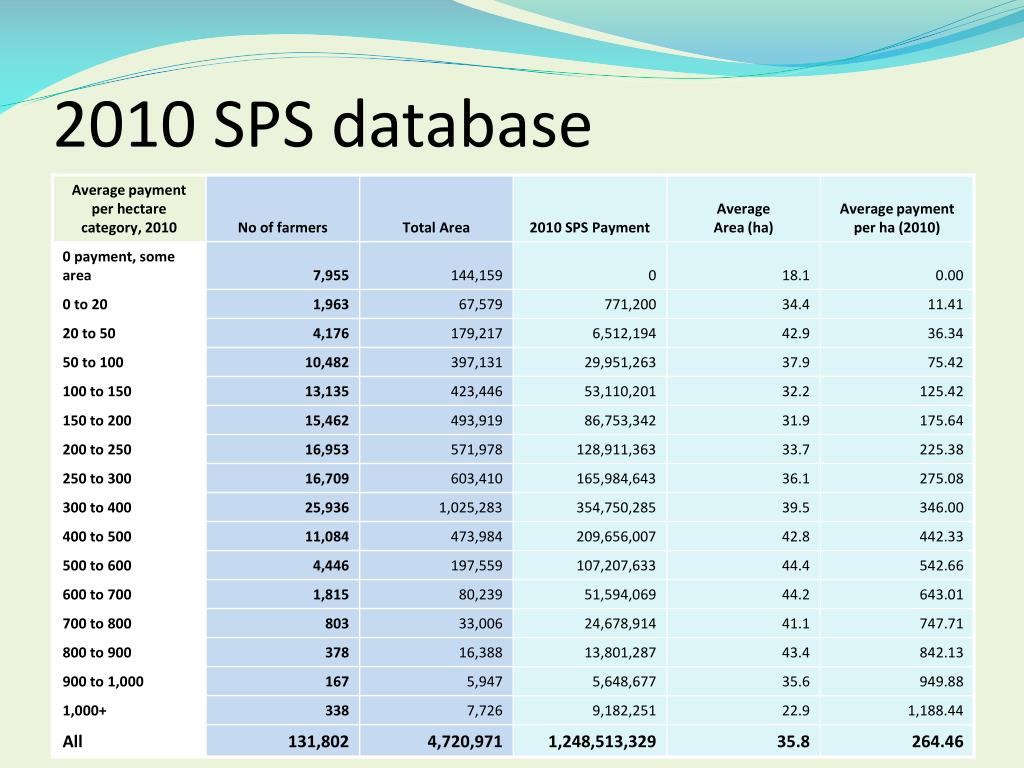Select farmers count cell '10,482'

(x=327, y=362)
